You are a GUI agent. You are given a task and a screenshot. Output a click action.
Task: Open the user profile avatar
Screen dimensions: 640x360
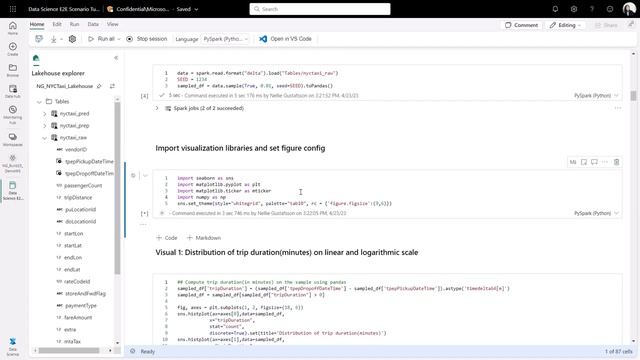(x=629, y=9)
